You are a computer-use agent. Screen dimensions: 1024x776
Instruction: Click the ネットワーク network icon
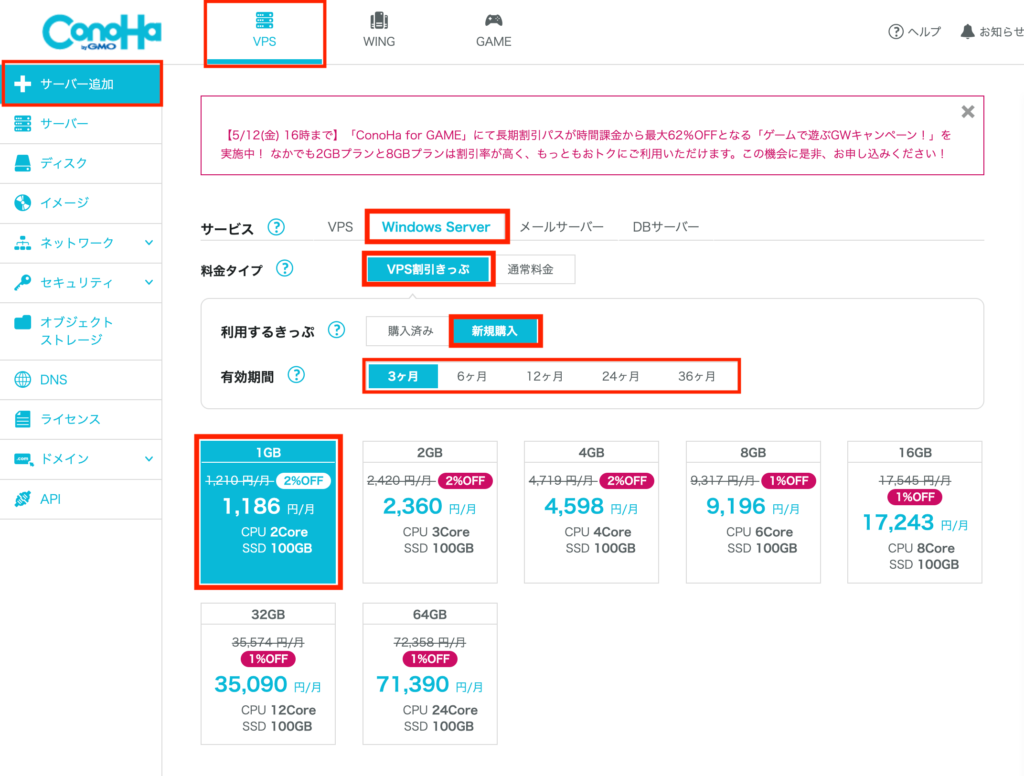23,243
